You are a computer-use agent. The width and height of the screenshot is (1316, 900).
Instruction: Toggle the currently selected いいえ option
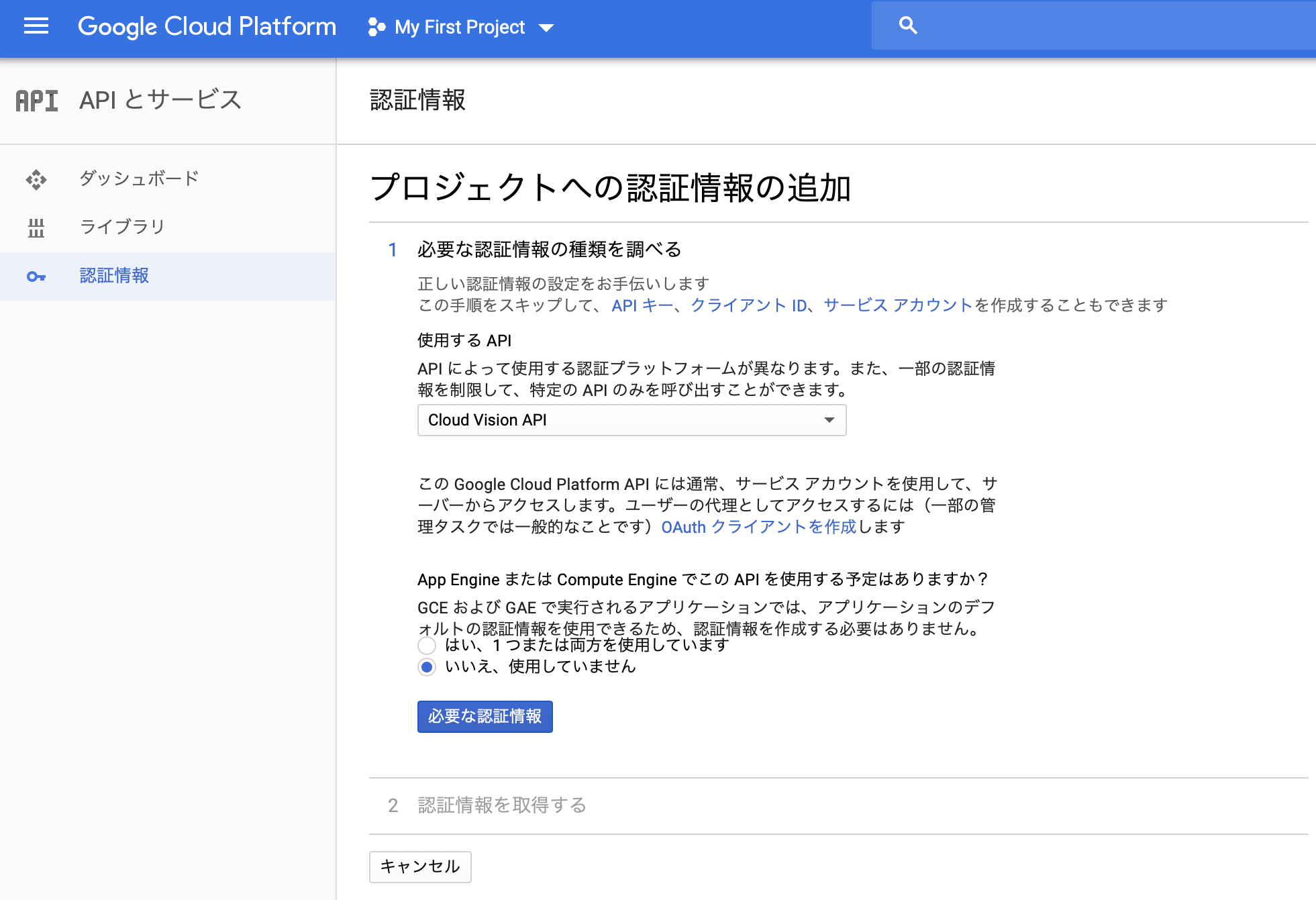point(426,667)
